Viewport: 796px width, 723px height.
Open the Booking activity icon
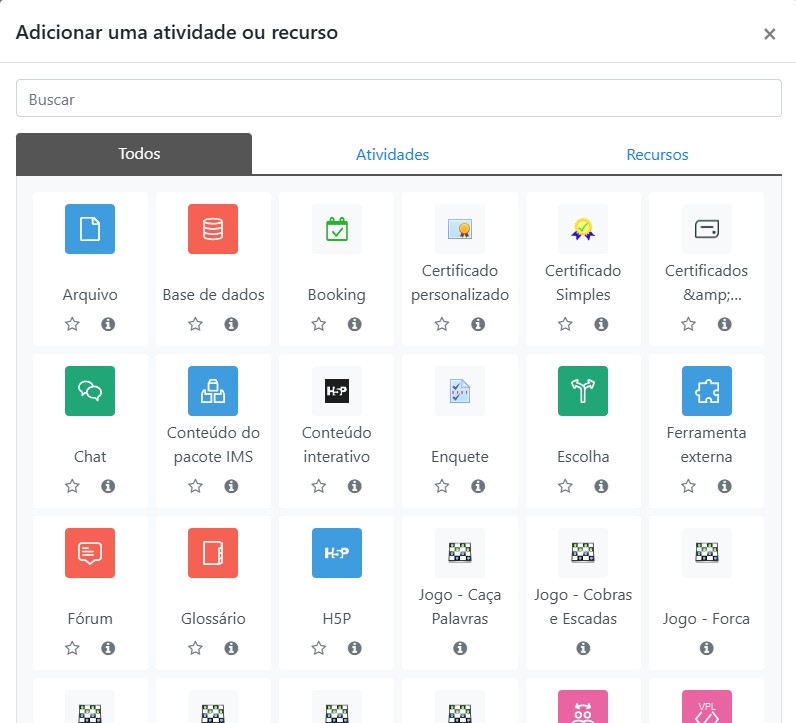pyautogui.click(x=336, y=229)
